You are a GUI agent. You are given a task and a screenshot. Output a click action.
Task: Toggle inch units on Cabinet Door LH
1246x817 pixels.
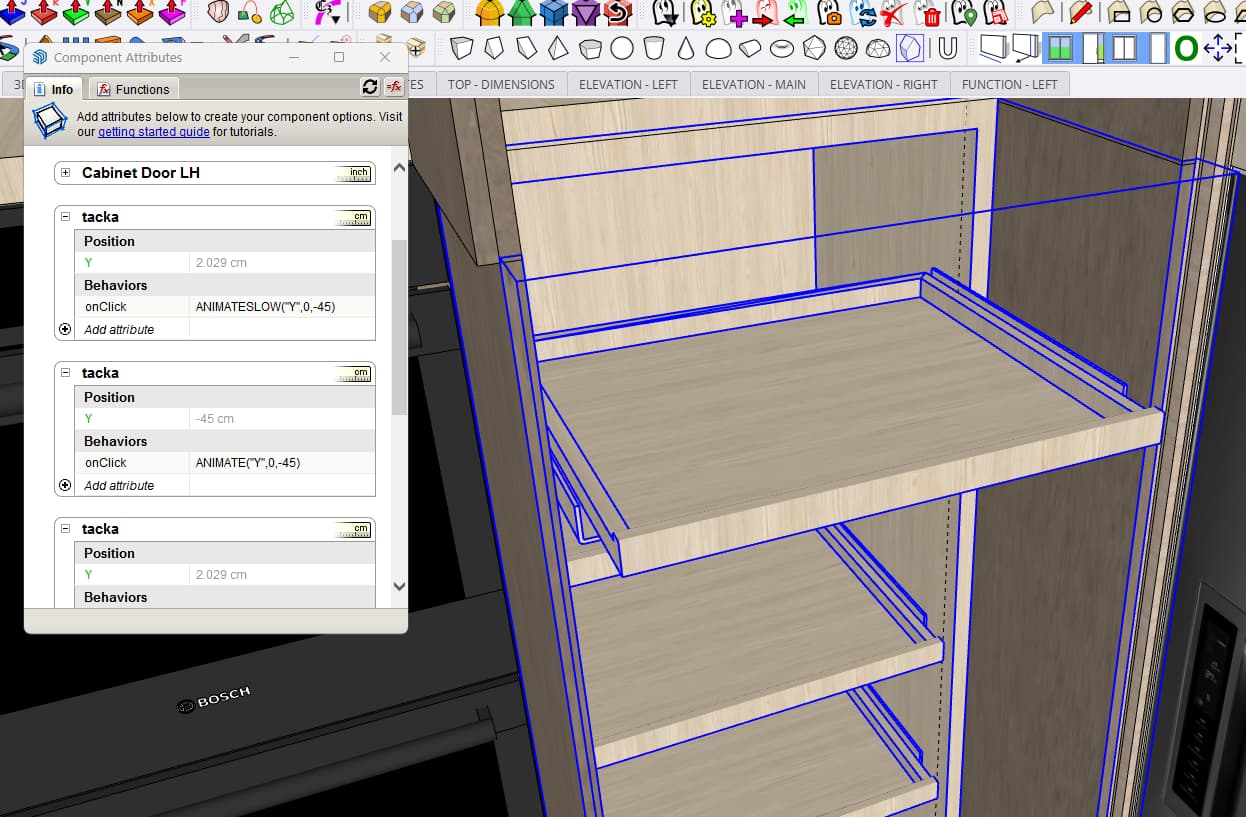[353, 172]
